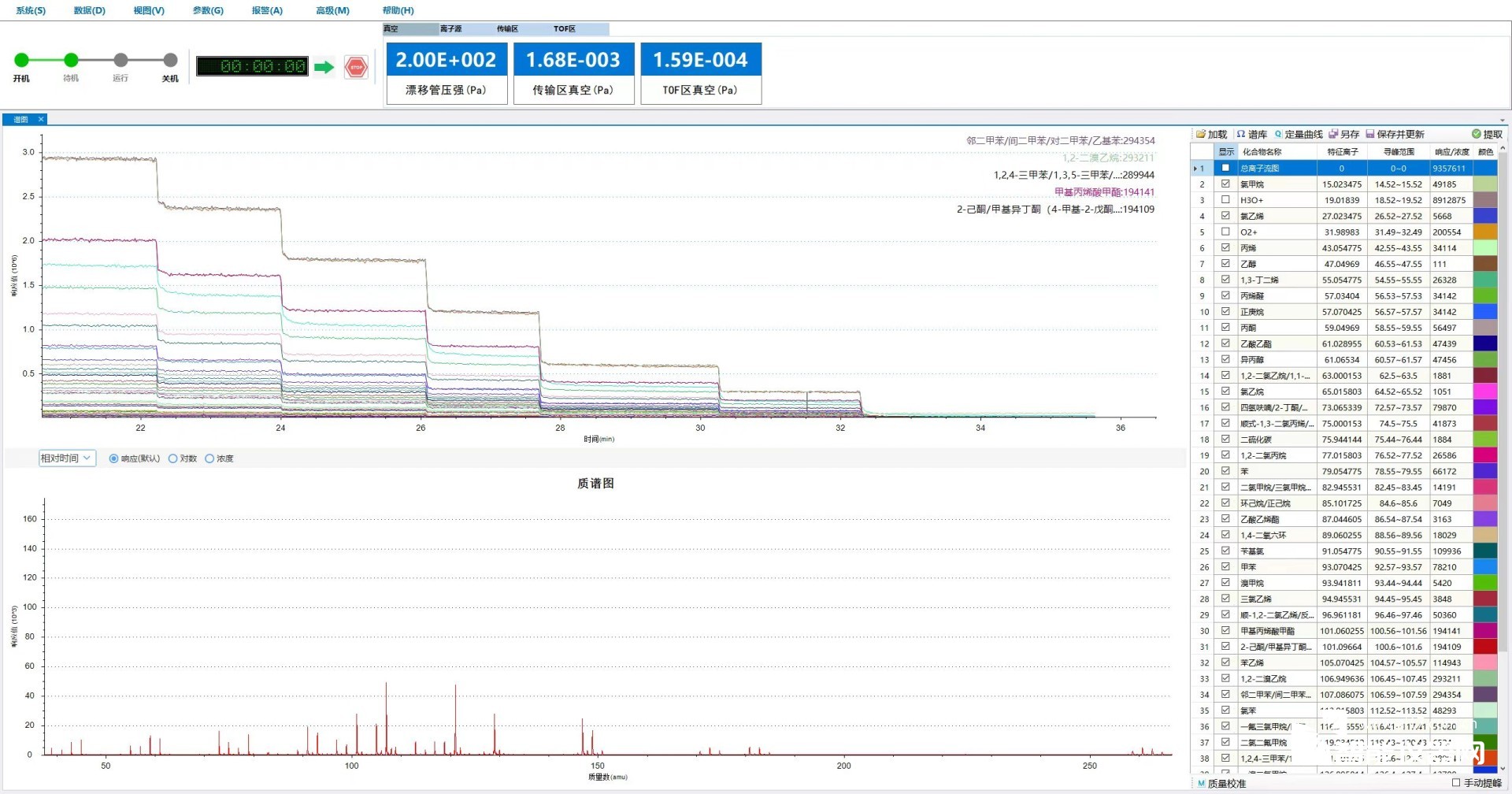Click the 质量校准 mass calibration icon

coord(1201,784)
